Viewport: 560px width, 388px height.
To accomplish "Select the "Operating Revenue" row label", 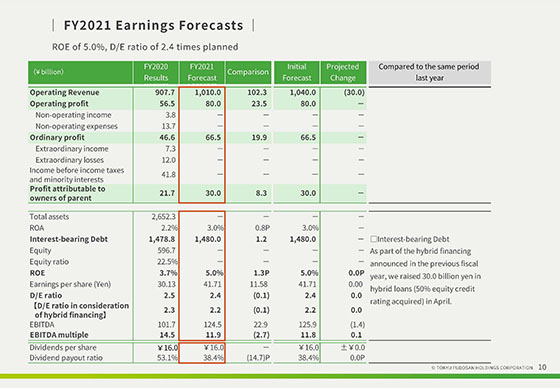I will pyautogui.click(x=65, y=92).
